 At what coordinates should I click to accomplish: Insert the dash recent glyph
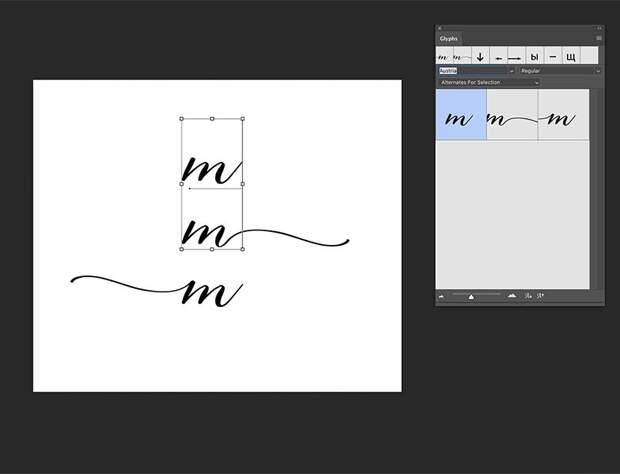click(x=553, y=56)
